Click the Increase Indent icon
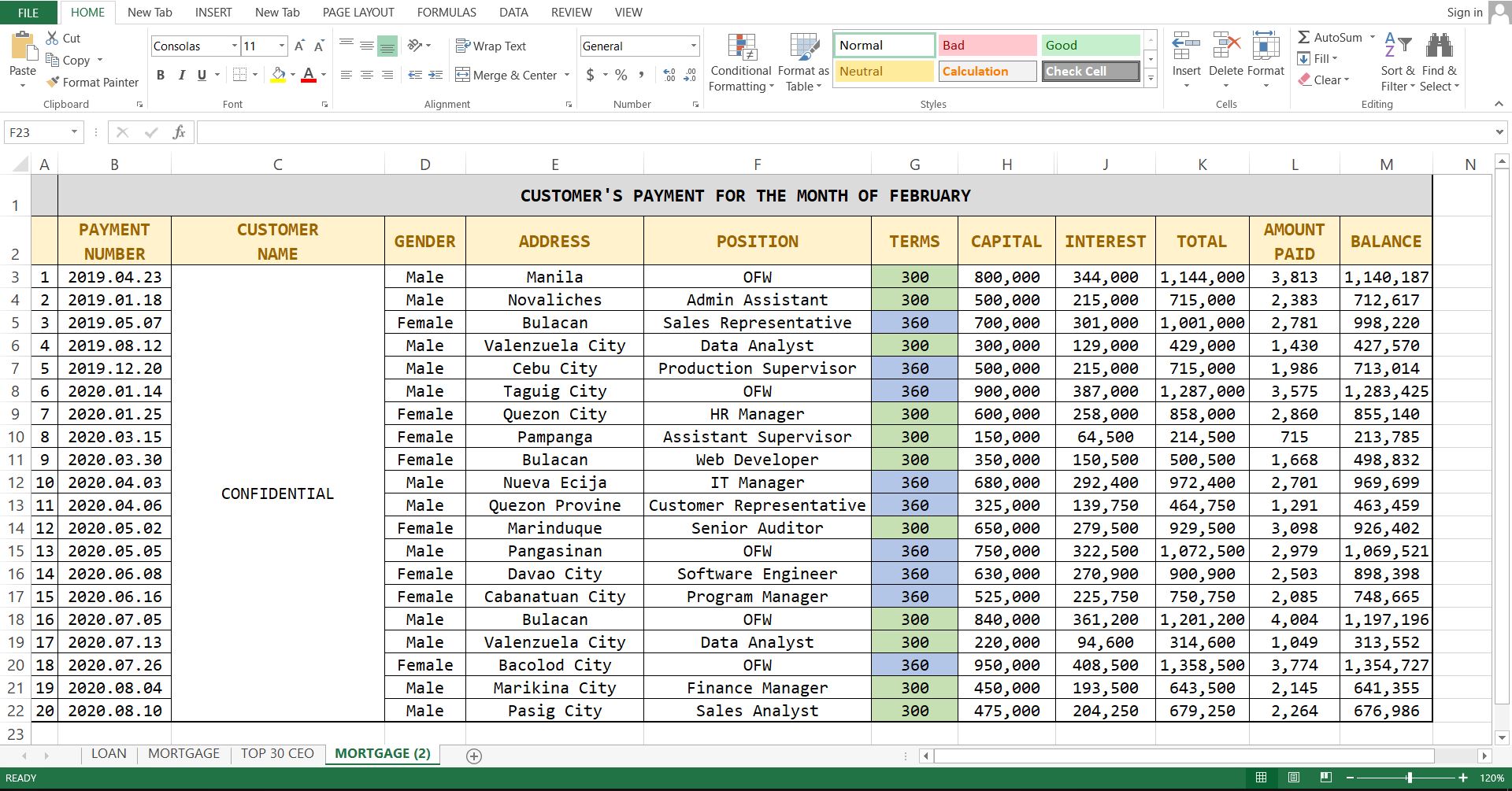The width and height of the screenshot is (1512, 791). (436, 75)
